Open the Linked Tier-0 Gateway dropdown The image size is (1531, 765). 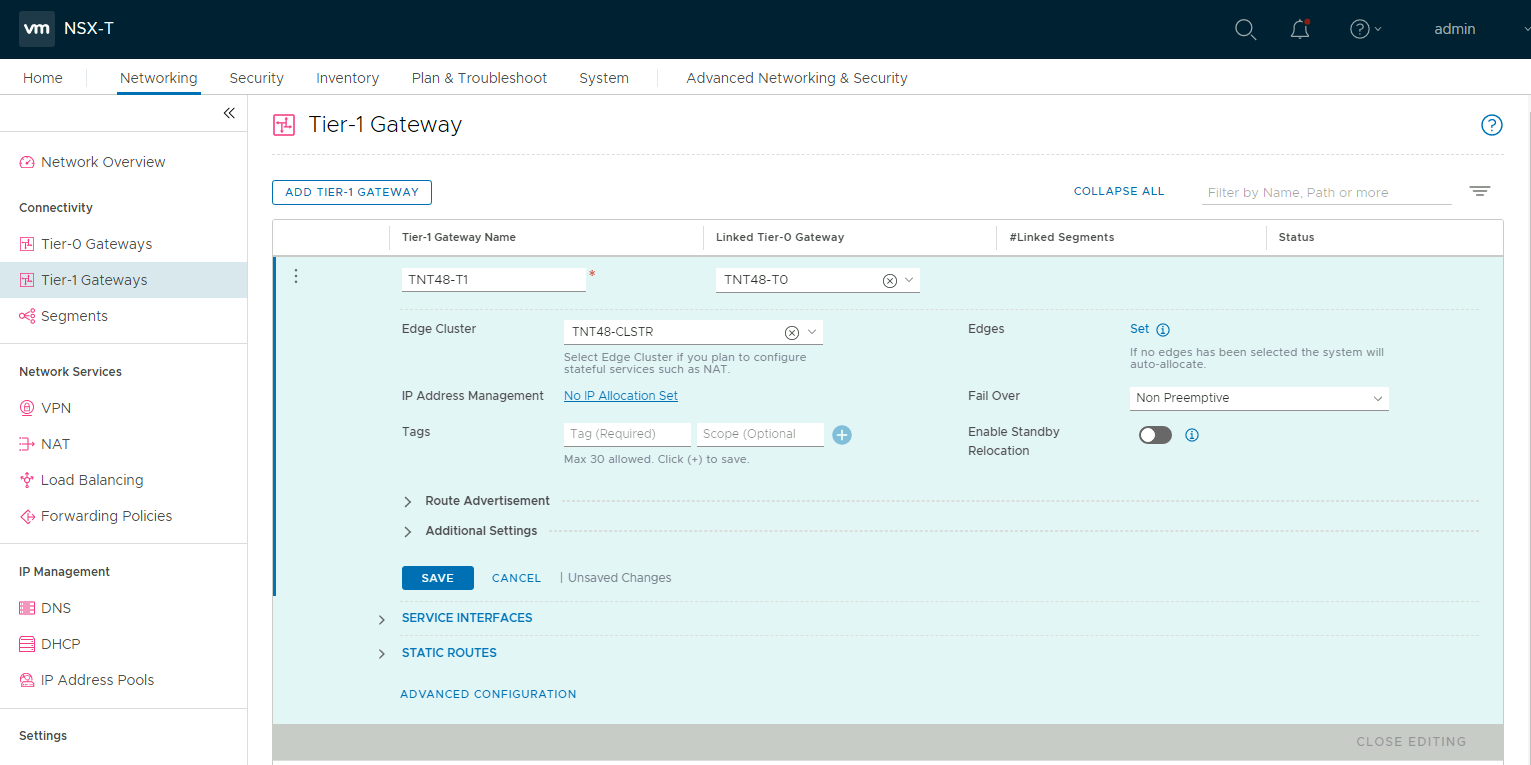[909, 280]
